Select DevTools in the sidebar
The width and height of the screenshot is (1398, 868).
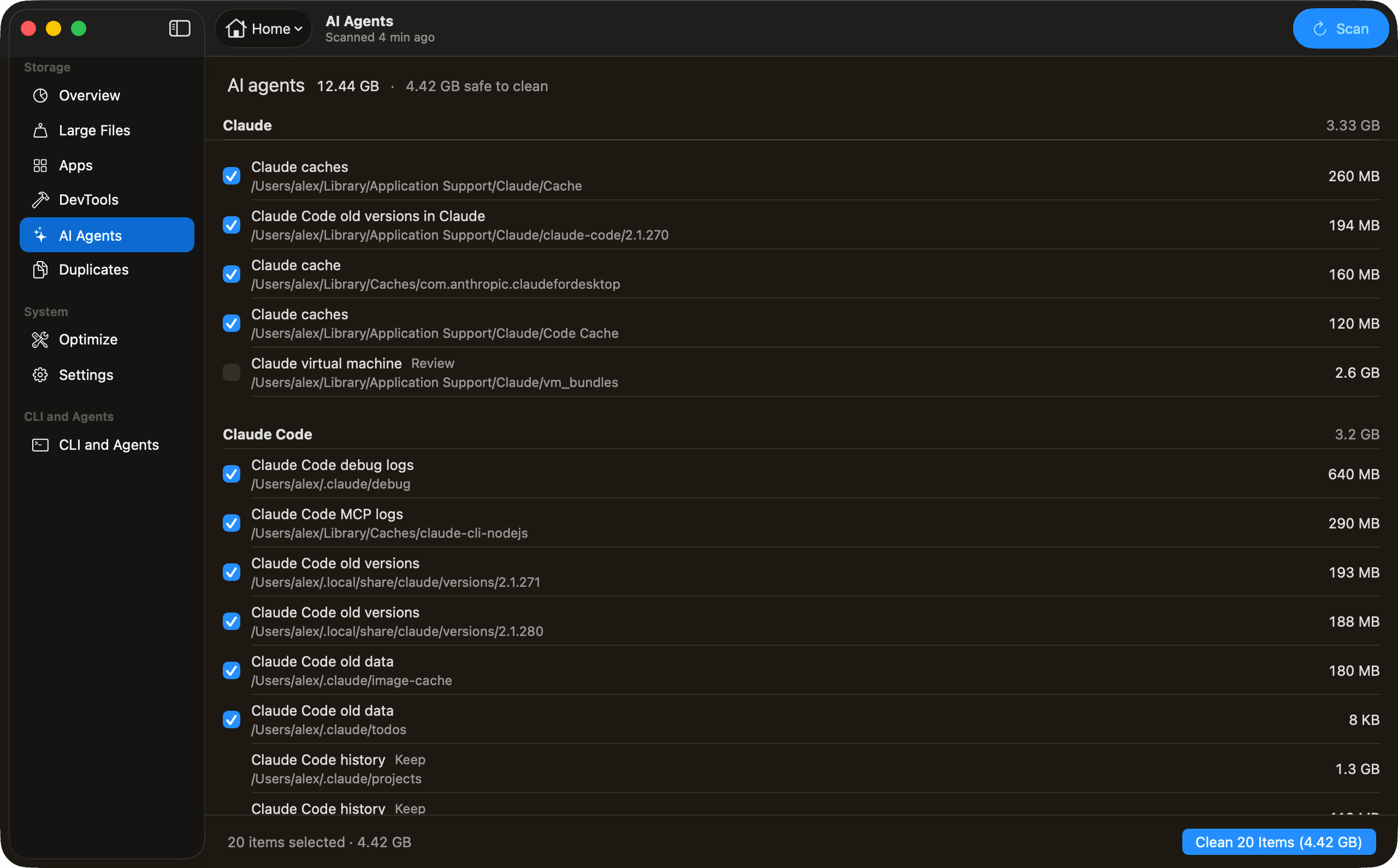107,200
